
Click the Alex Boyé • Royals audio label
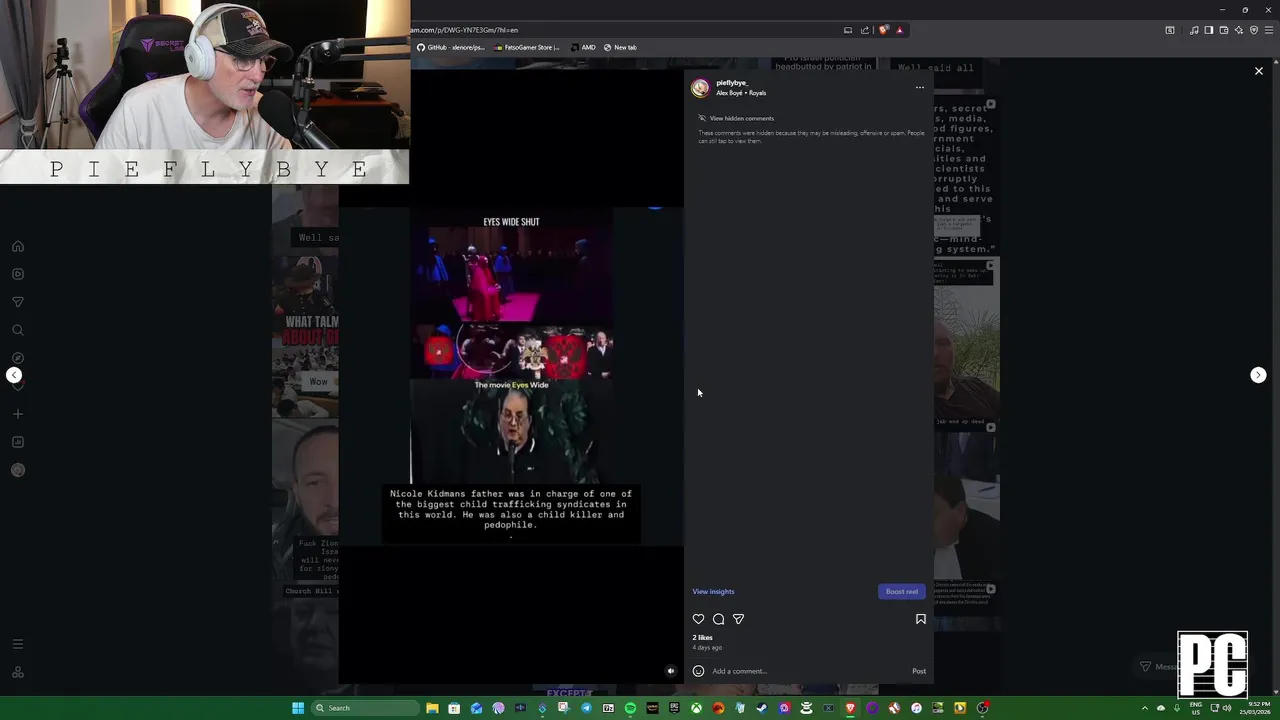pyautogui.click(x=741, y=93)
